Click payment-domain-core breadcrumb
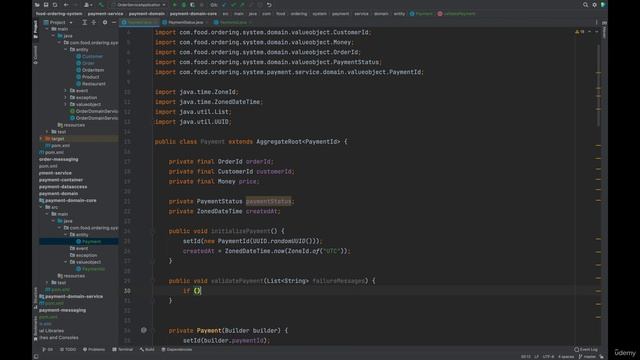This screenshot has width=640, height=360. 193,14
